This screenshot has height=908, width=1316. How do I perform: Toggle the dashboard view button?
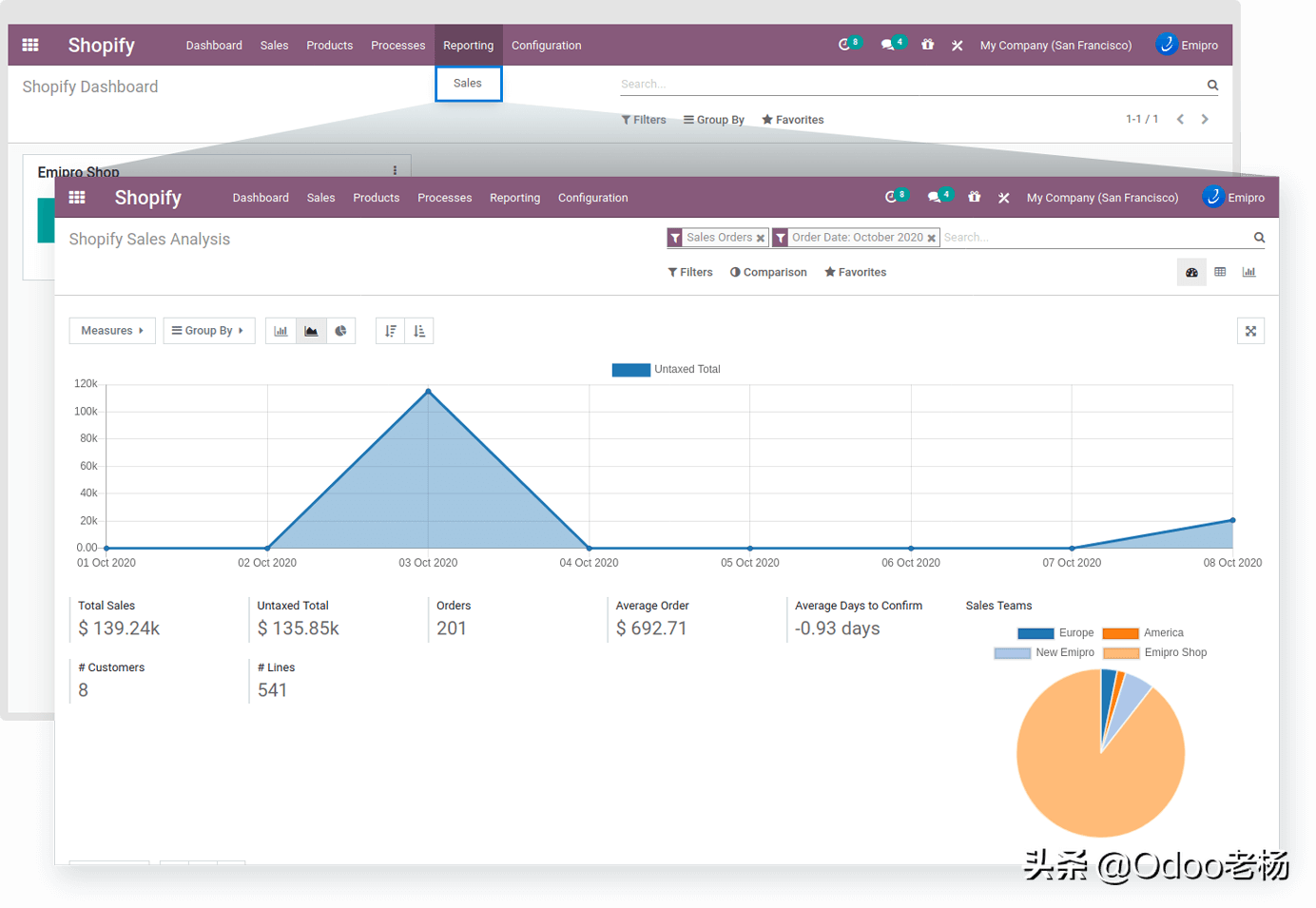pos(1191,272)
